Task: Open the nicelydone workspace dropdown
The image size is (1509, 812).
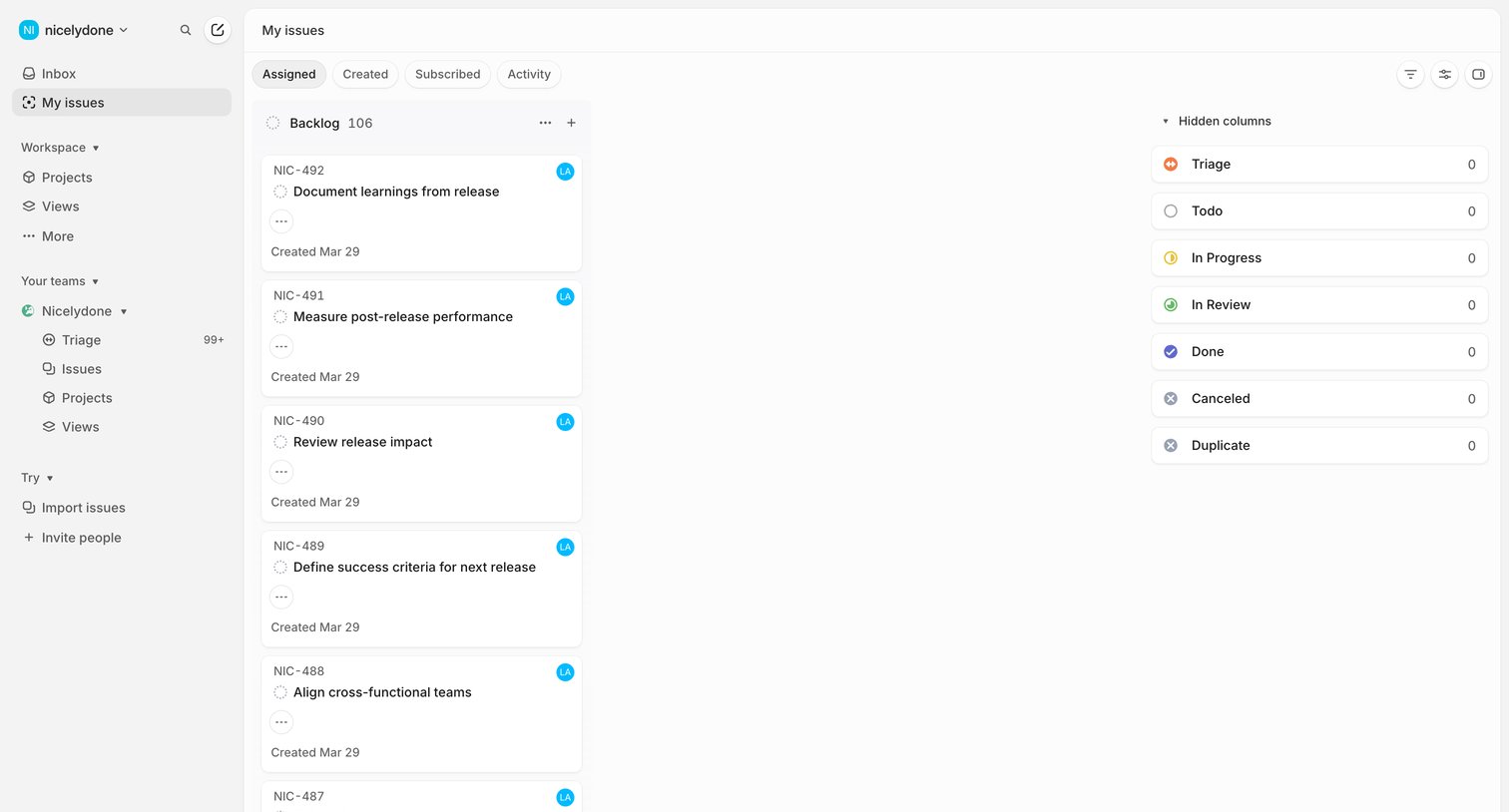Action: 74,30
